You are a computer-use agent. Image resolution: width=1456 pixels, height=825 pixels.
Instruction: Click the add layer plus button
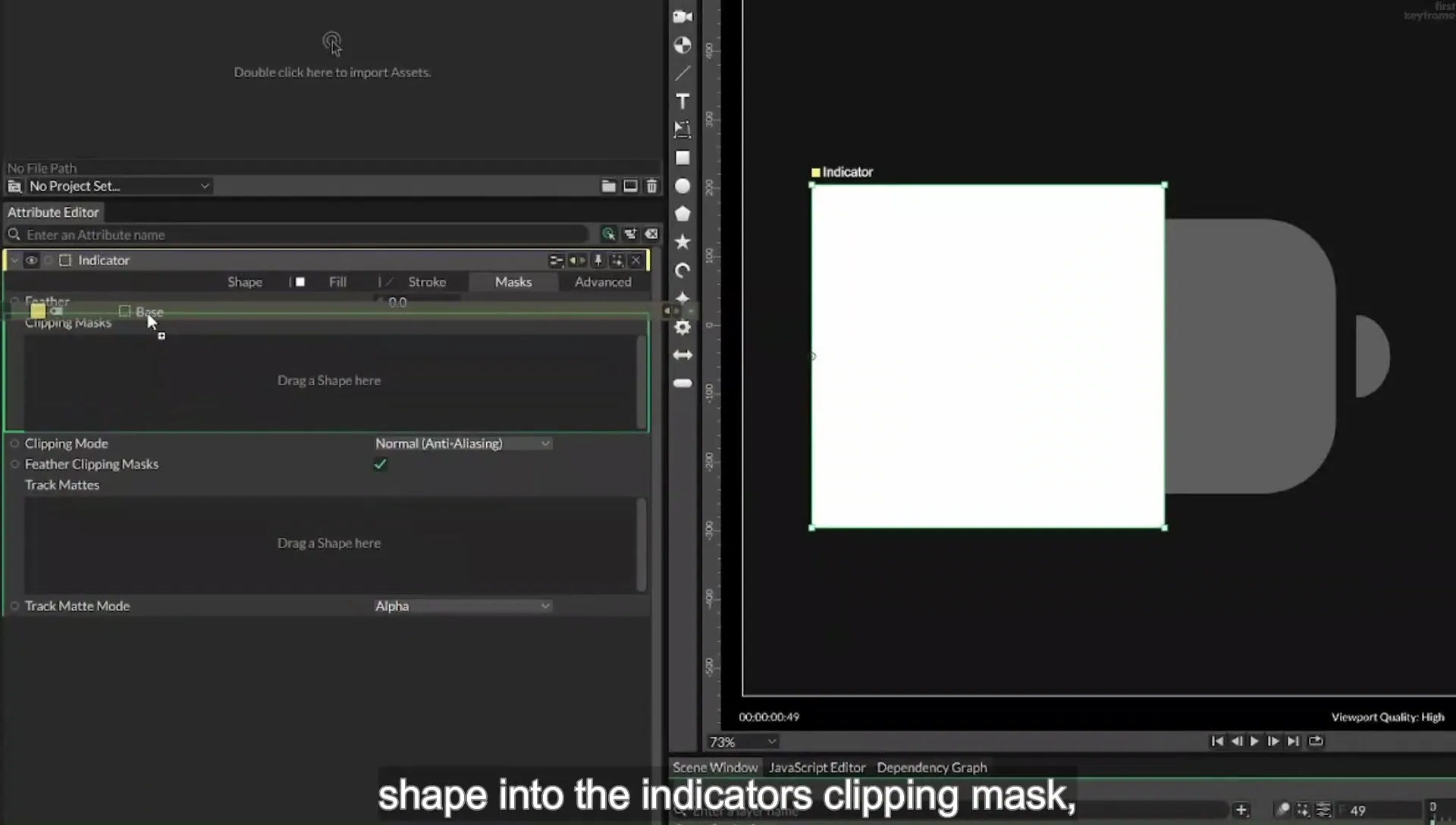[x=1241, y=810]
